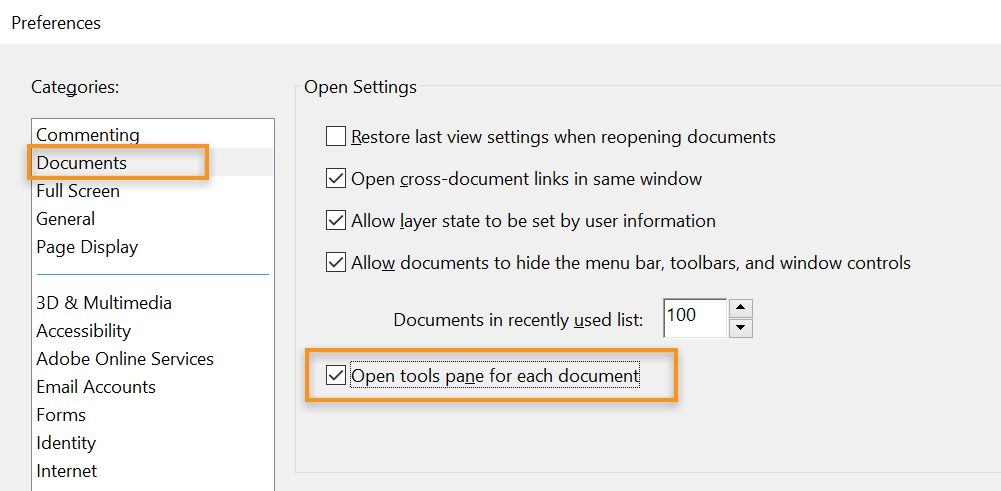The image size is (1001, 491).
Task: Uncheck Open tools pane for each document
Action: pos(336,377)
